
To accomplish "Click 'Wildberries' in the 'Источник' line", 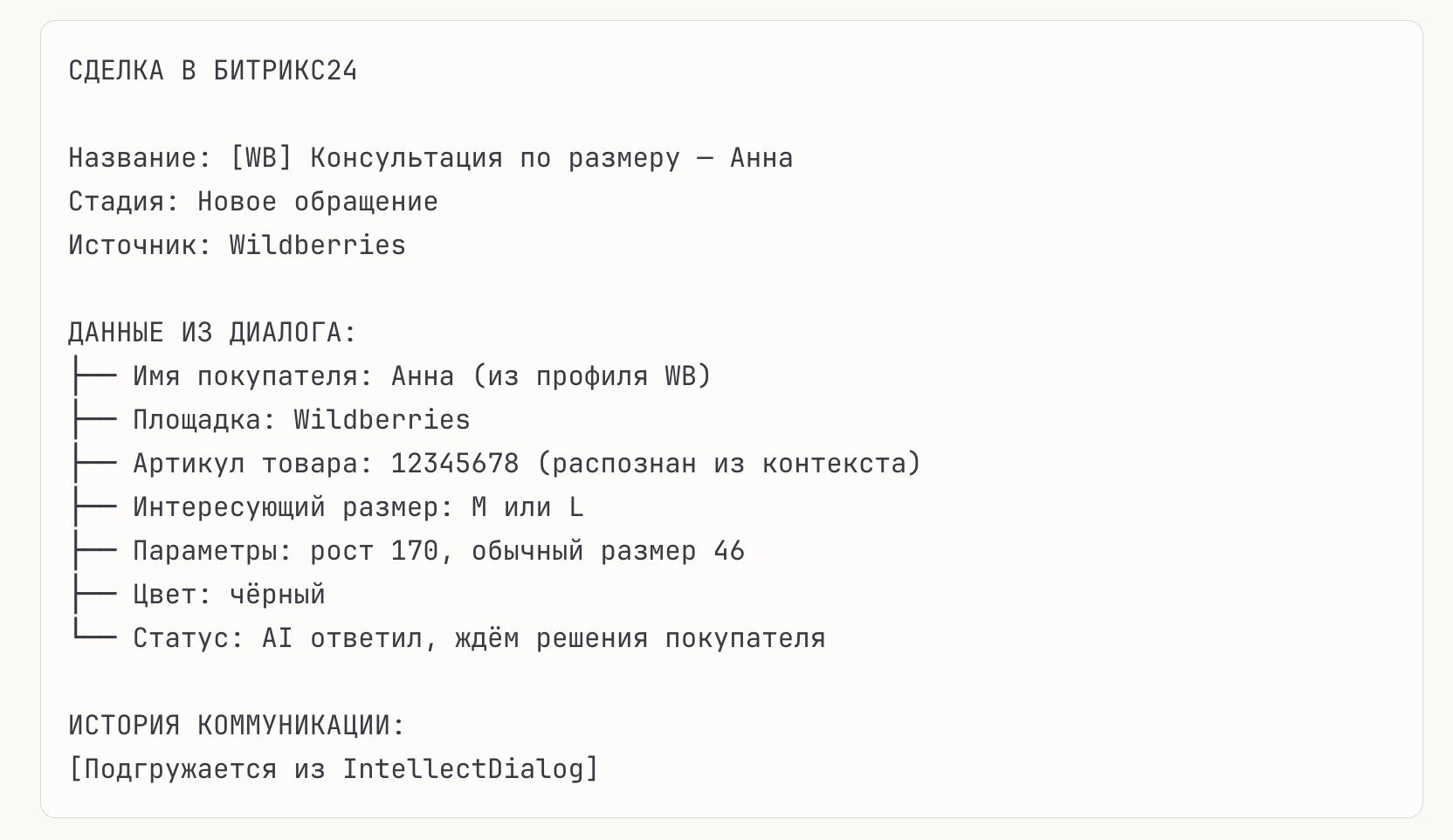I will 318,245.
